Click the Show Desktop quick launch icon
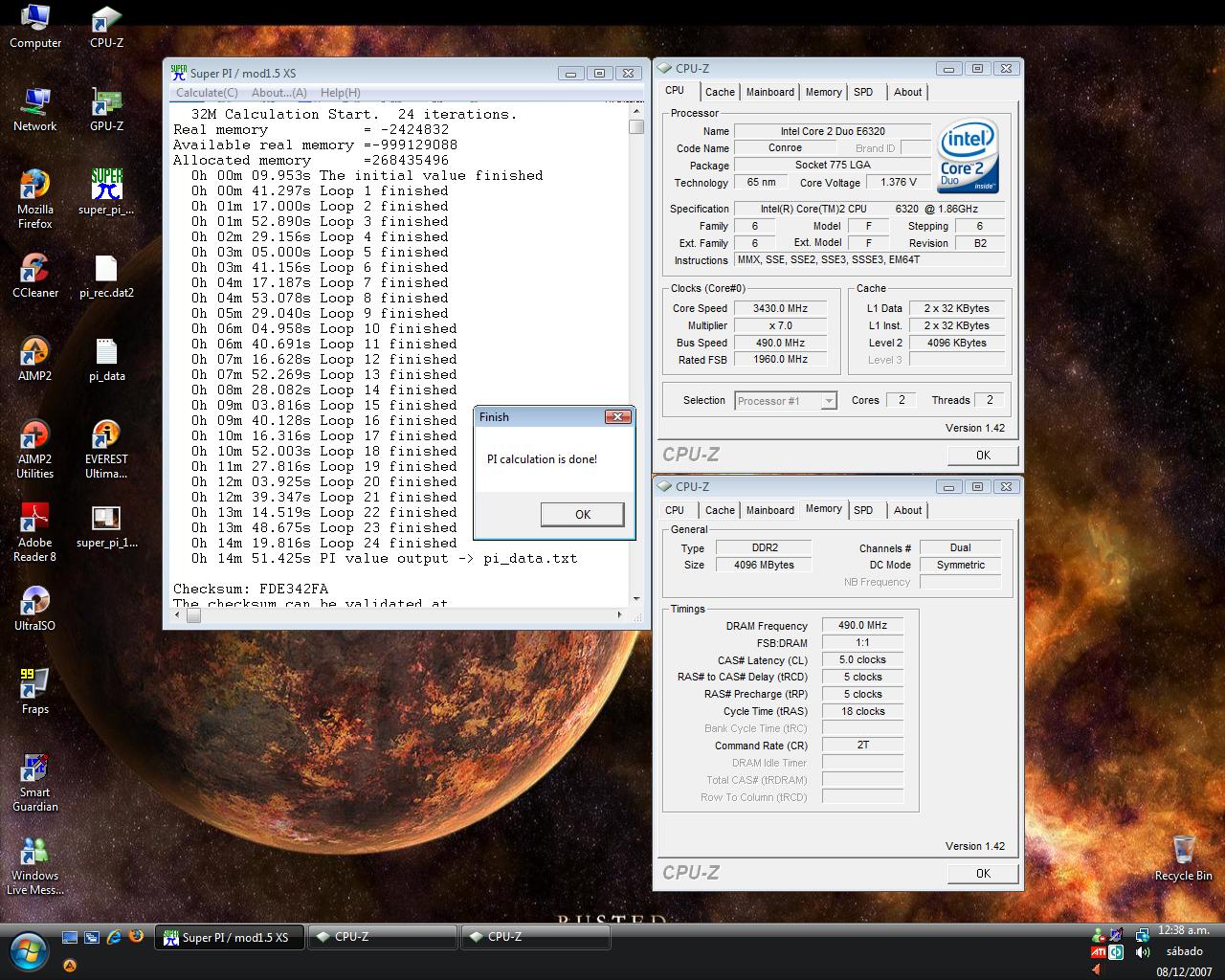Screen dimensions: 1225x980 (70, 937)
